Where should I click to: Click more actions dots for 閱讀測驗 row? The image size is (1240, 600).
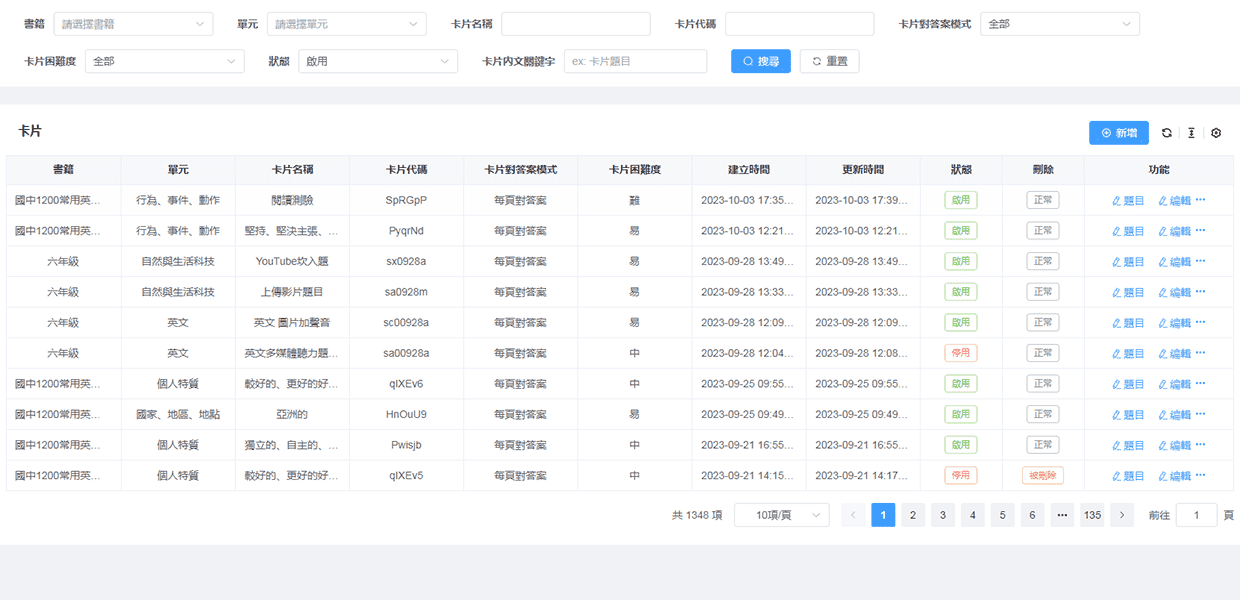point(1200,200)
